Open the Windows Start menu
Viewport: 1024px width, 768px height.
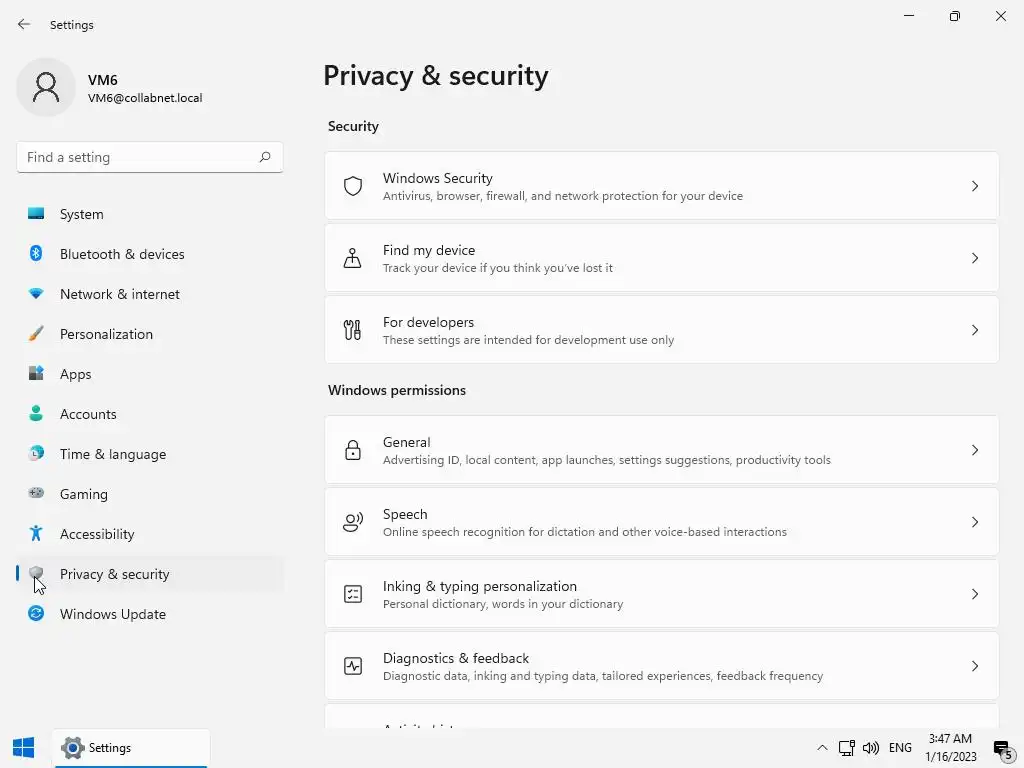pyautogui.click(x=24, y=747)
